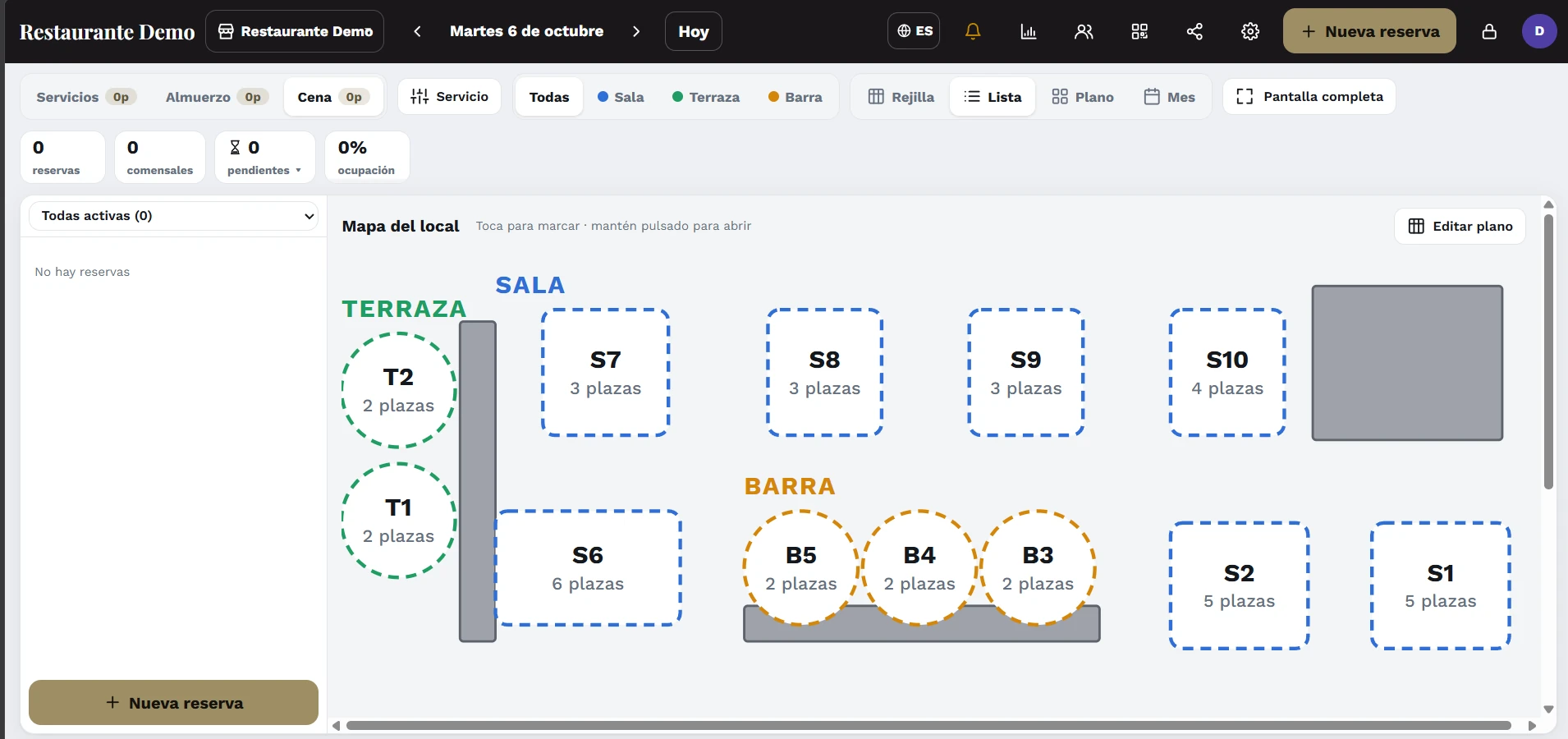Viewport: 1568px width, 739px height.
Task: Click the scroll right arrow of the map
Action: click(1532, 725)
